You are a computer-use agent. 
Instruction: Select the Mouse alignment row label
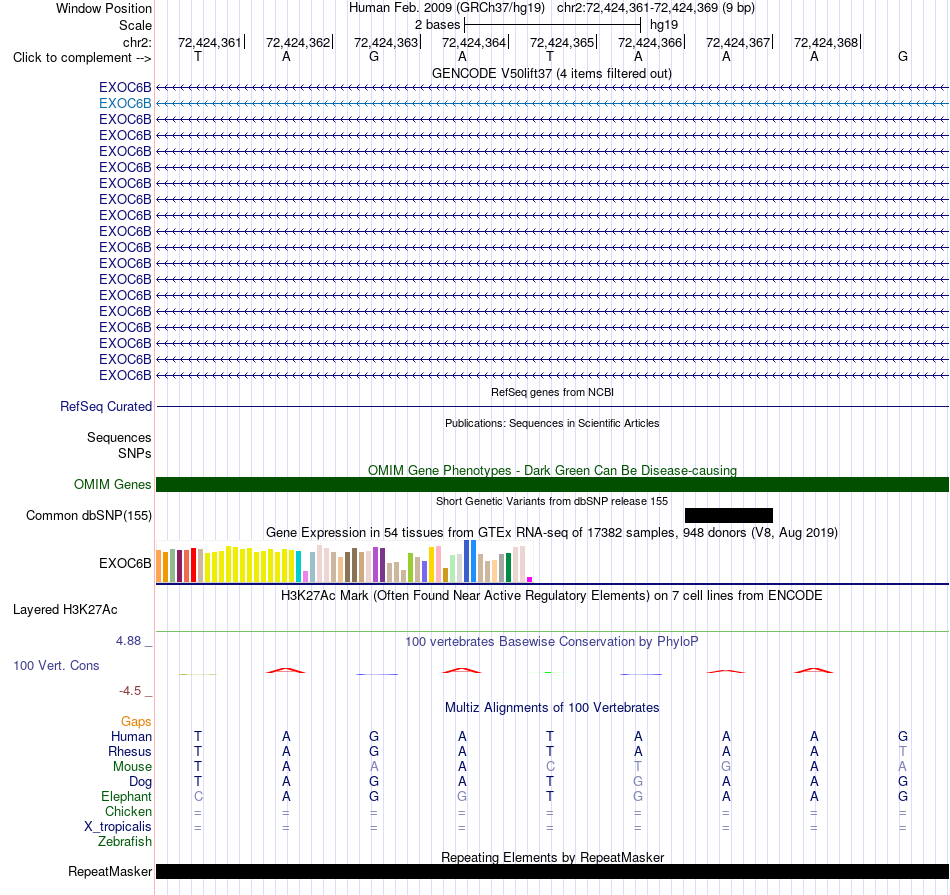(132, 766)
